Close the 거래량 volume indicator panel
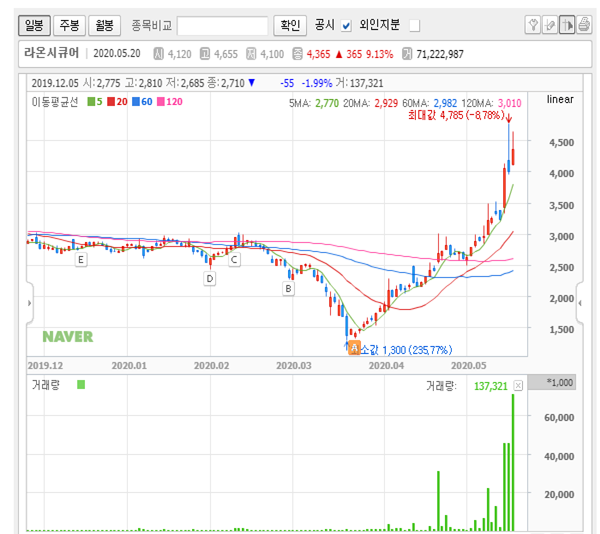600x534 pixels. 518,386
